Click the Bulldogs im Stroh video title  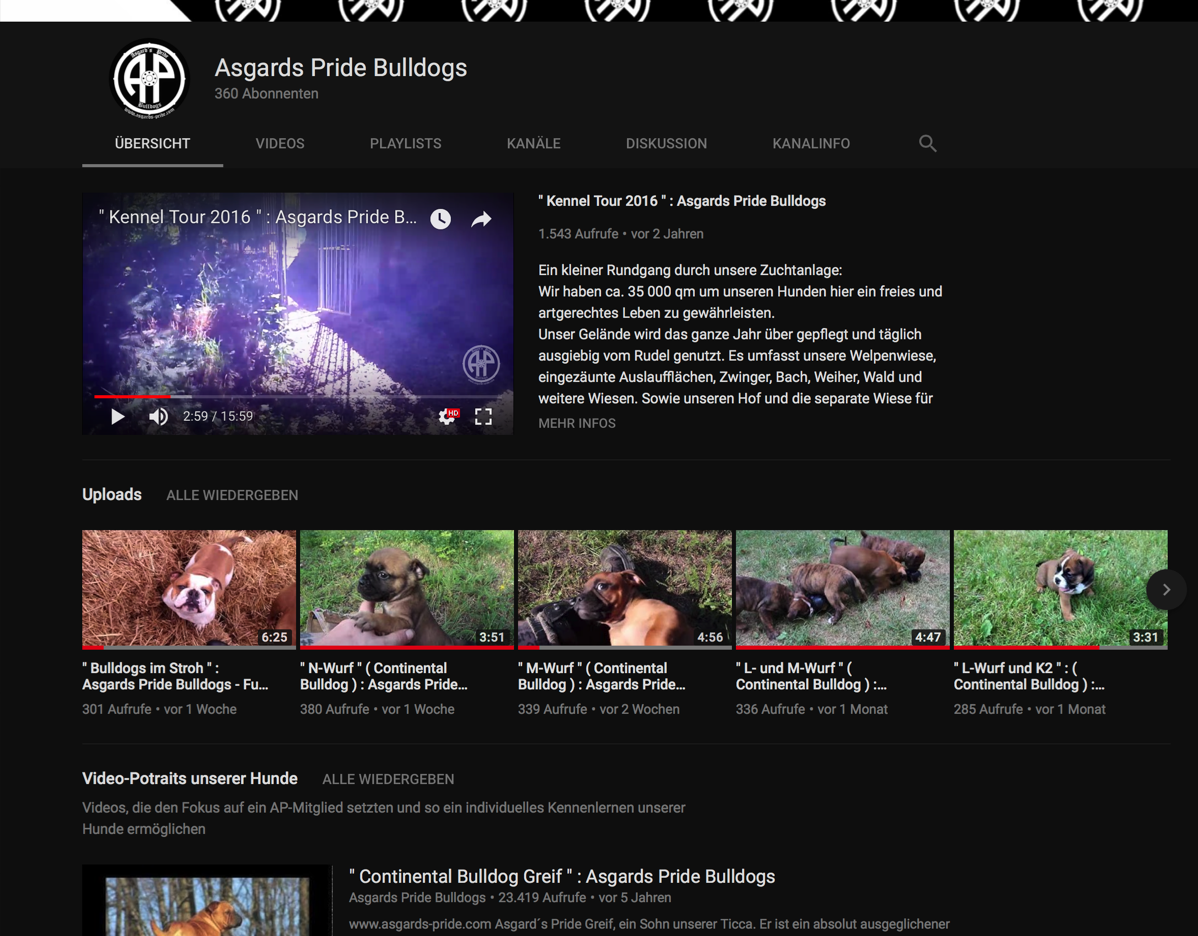click(x=175, y=676)
